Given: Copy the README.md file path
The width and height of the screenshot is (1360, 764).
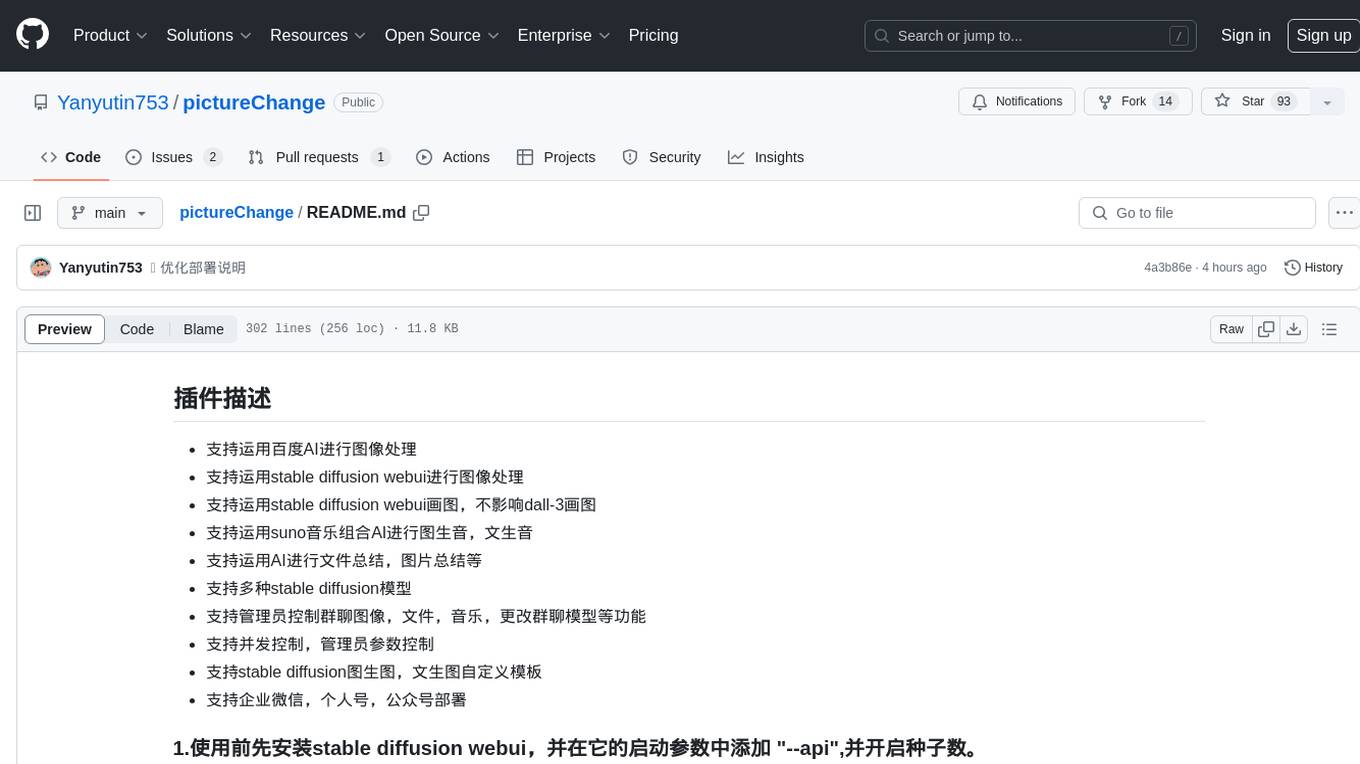Looking at the screenshot, I should pyautogui.click(x=421, y=213).
